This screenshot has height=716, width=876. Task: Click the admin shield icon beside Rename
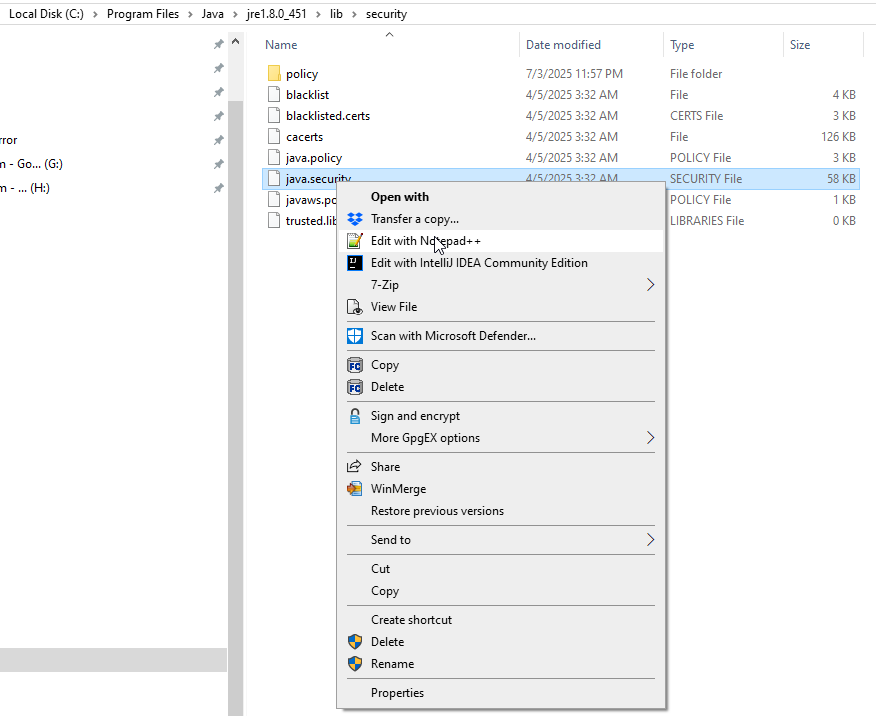point(355,664)
